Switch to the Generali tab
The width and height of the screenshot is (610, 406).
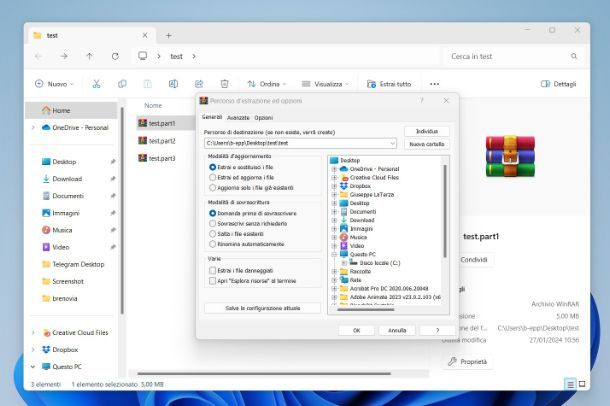[x=212, y=117]
